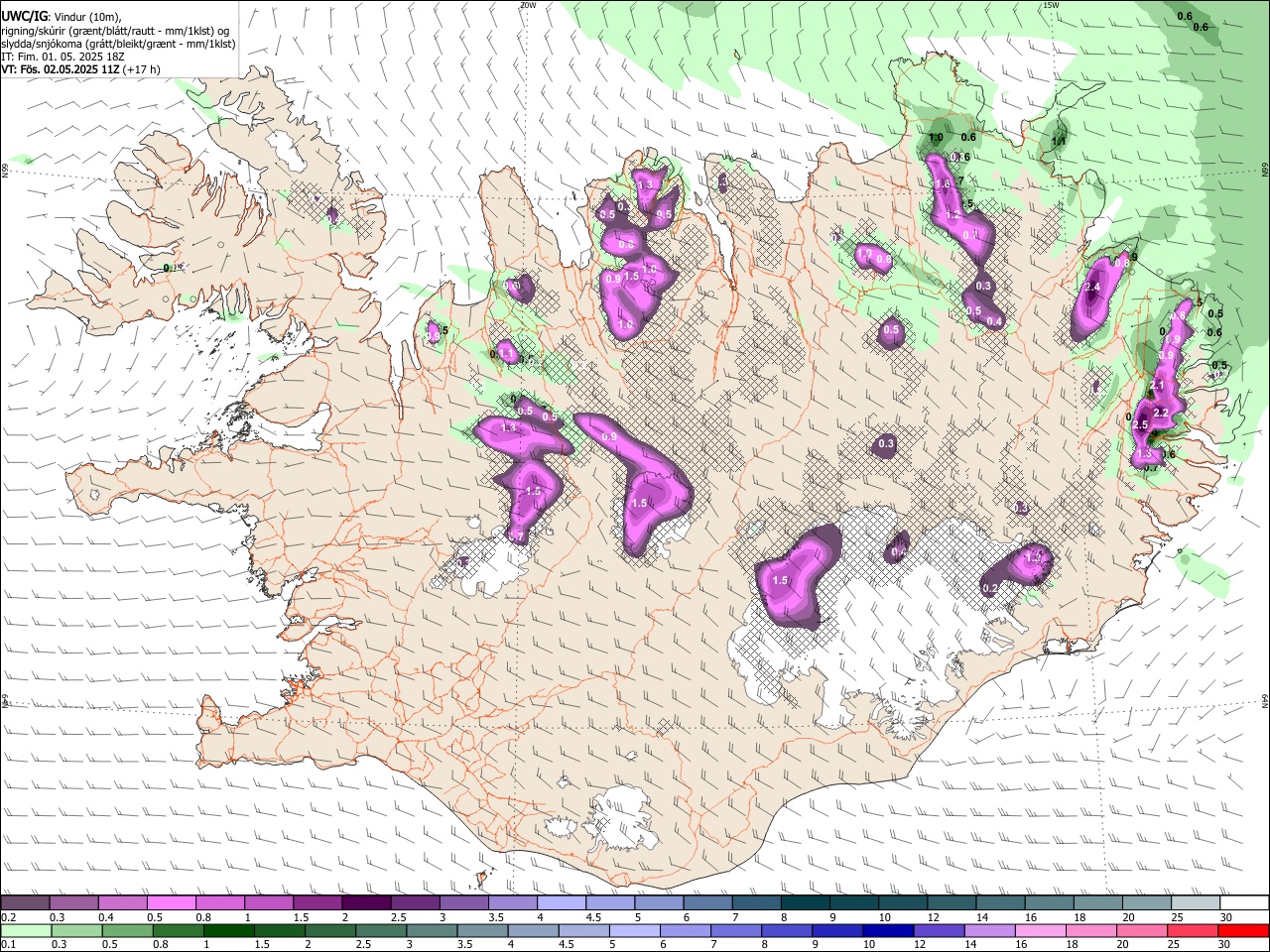This screenshot has height=952, width=1270.
Task: Click the '20W' longitude label
Action: pos(528,5)
